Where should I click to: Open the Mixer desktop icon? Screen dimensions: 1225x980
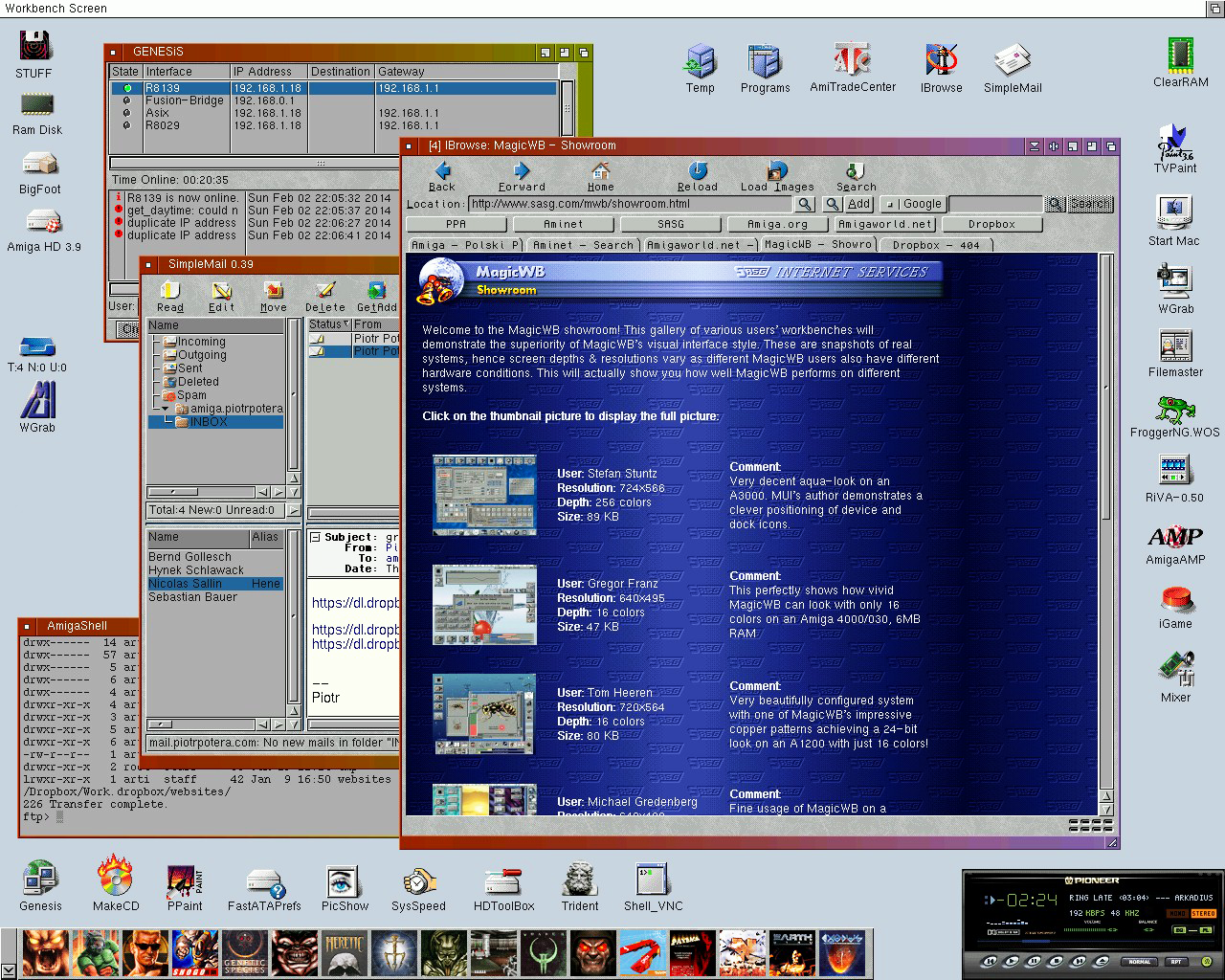pos(1175,677)
